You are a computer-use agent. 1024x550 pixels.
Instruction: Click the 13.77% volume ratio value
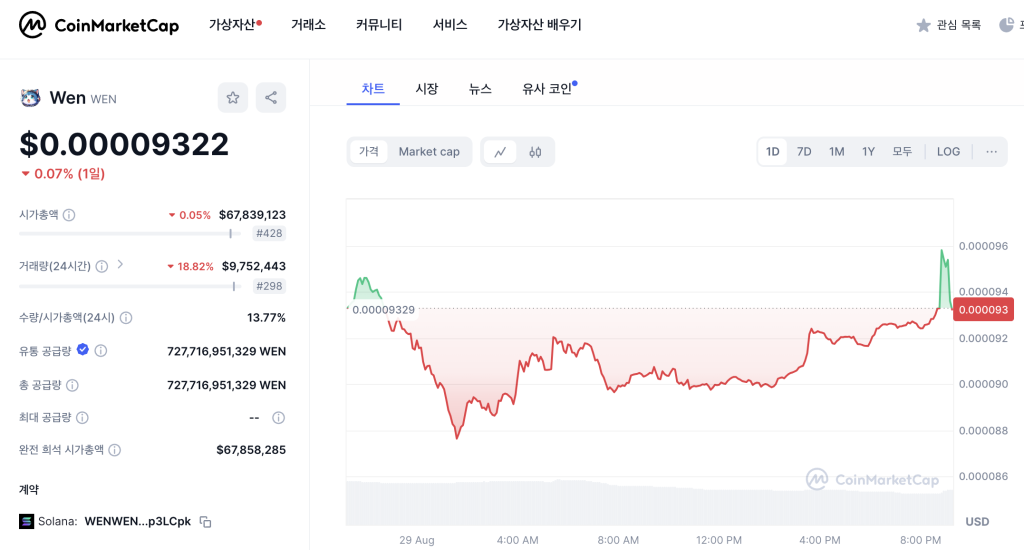point(266,318)
